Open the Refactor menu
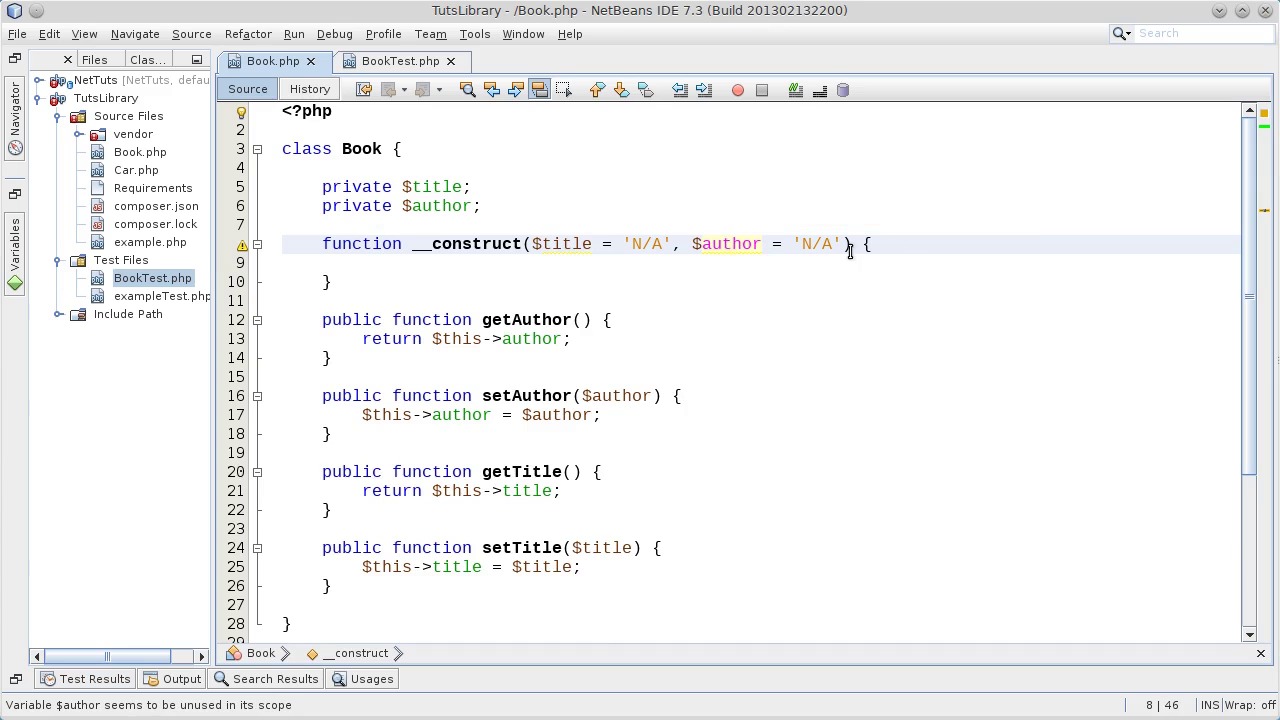The image size is (1280, 720). pyautogui.click(x=247, y=34)
